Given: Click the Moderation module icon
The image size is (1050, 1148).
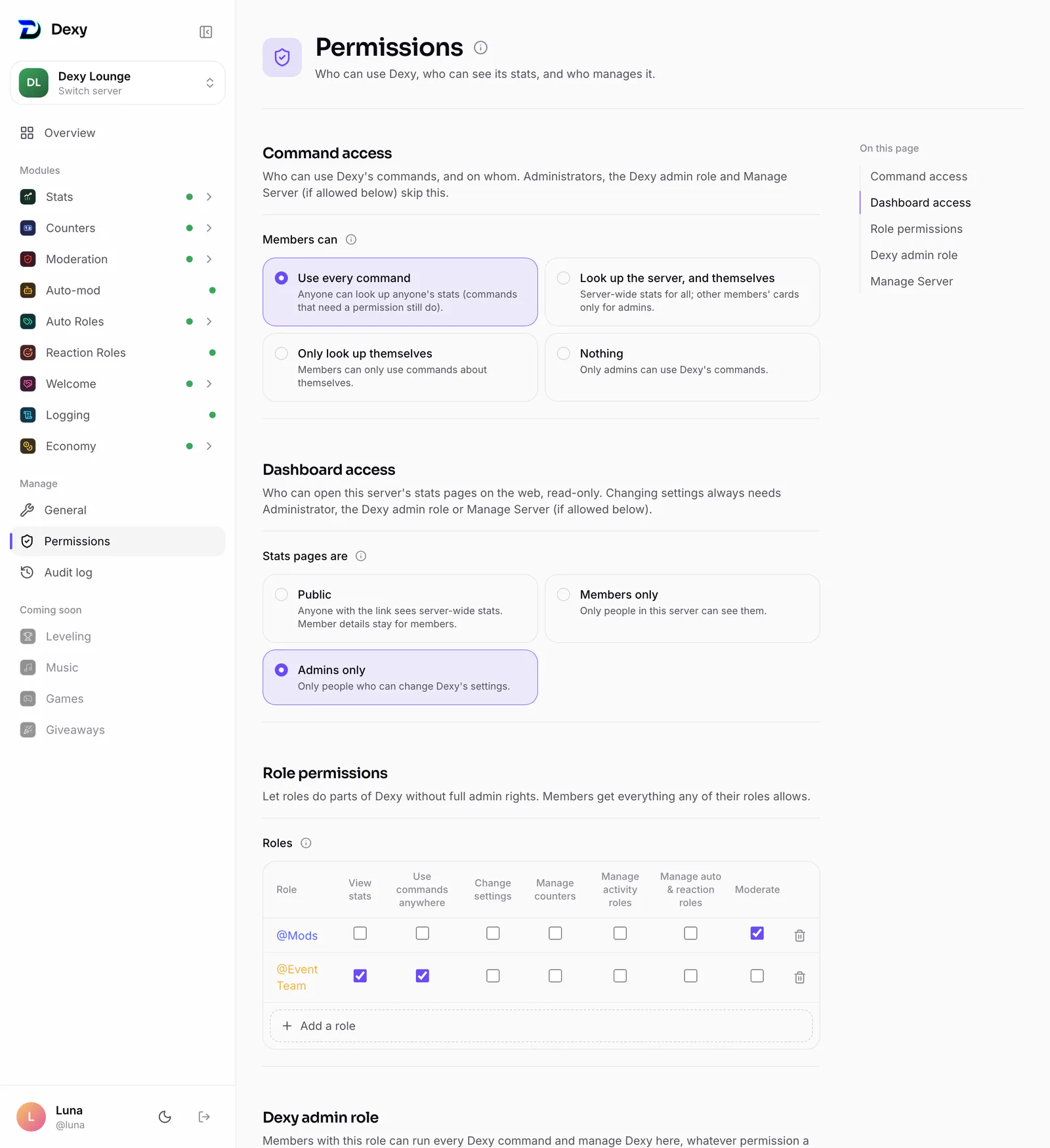Looking at the screenshot, I should tap(28, 259).
